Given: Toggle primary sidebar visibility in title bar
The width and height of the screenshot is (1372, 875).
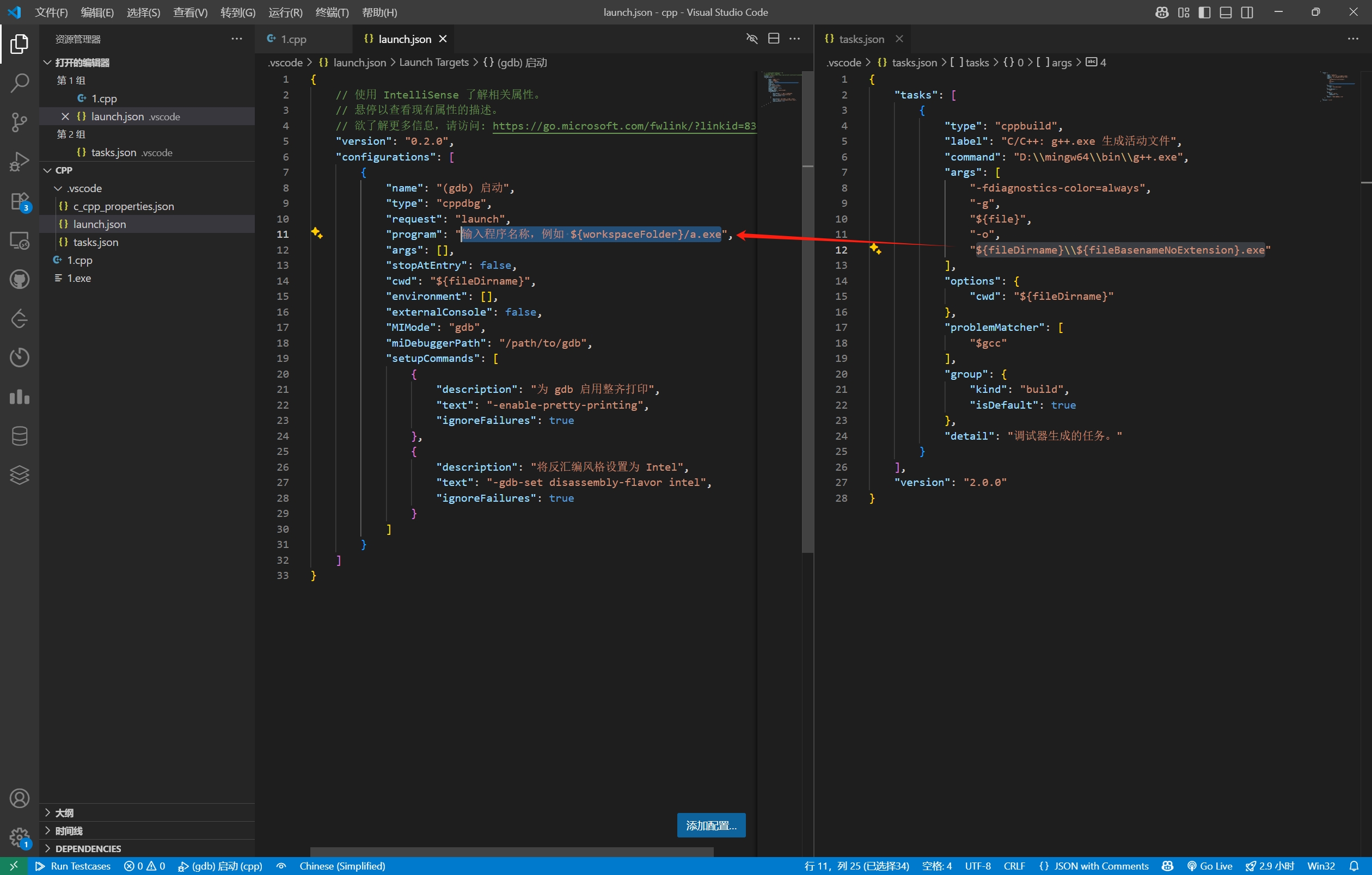Looking at the screenshot, I should click(x=1204, y=13).
